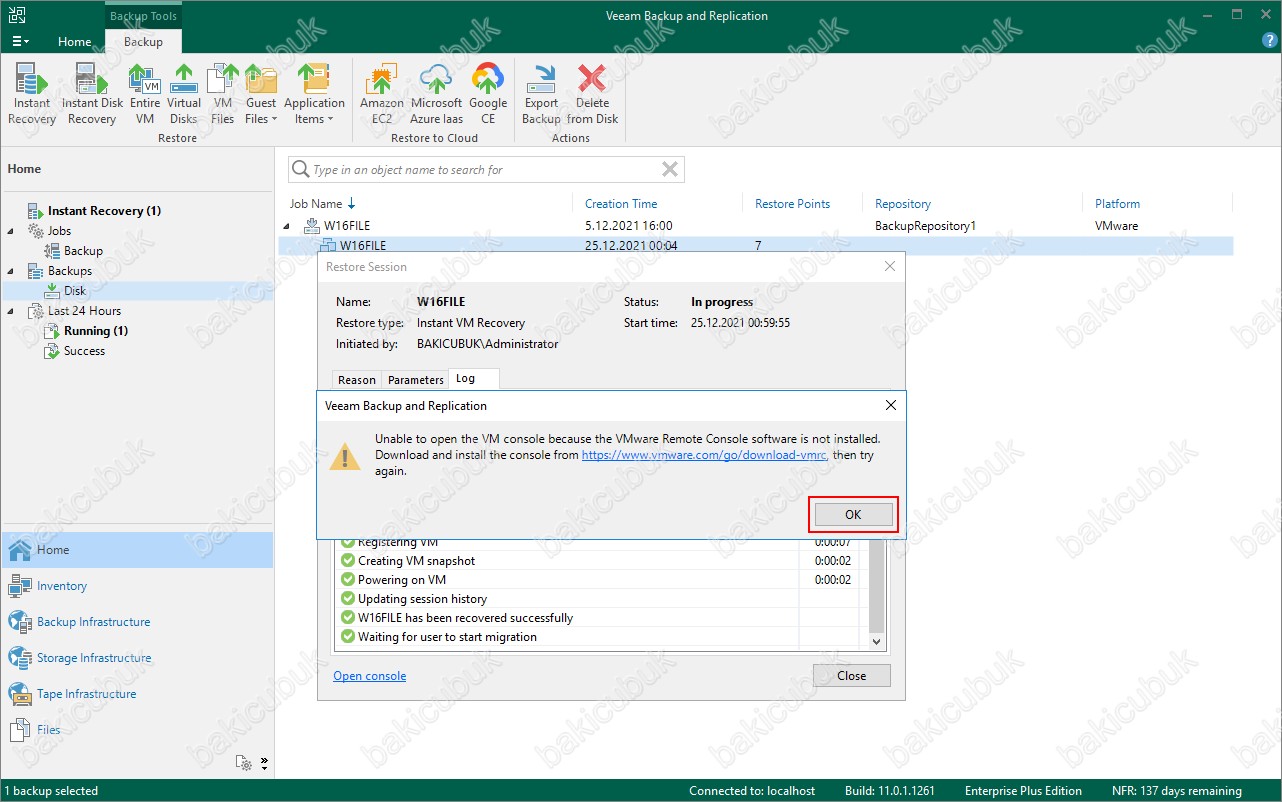Sort by Creation Time column
Viewport: 1282px width, 802px height.
coord(621,204)
